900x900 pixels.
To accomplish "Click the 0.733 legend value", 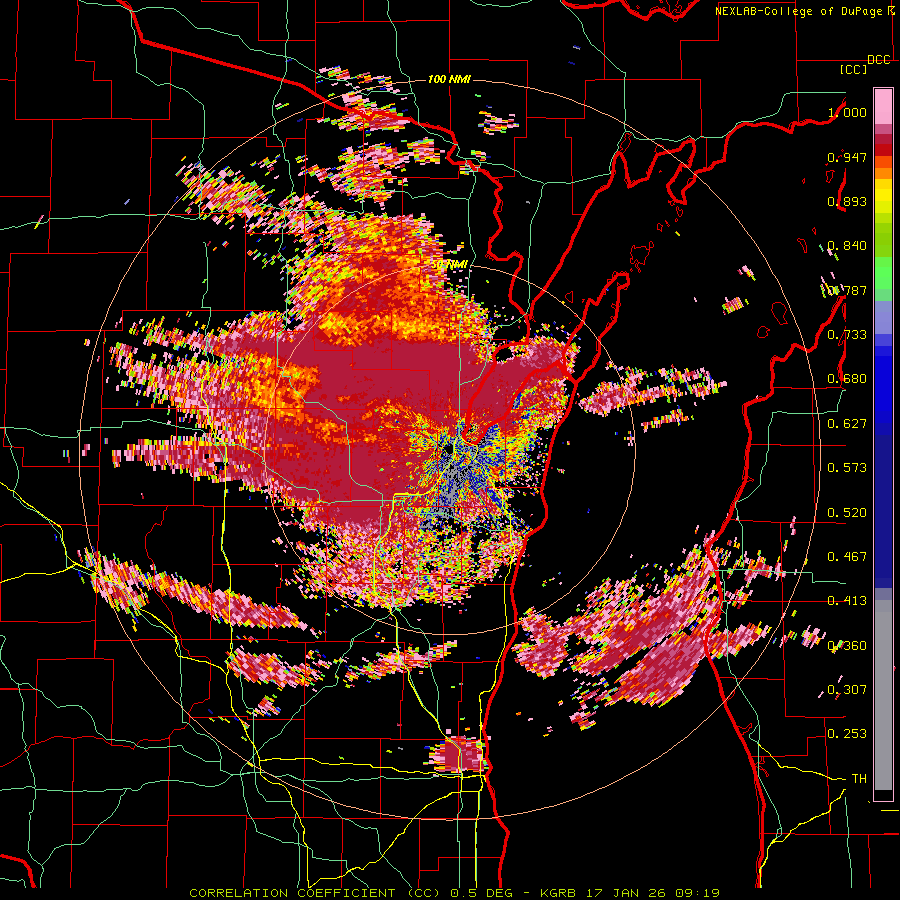I will 847,335.
